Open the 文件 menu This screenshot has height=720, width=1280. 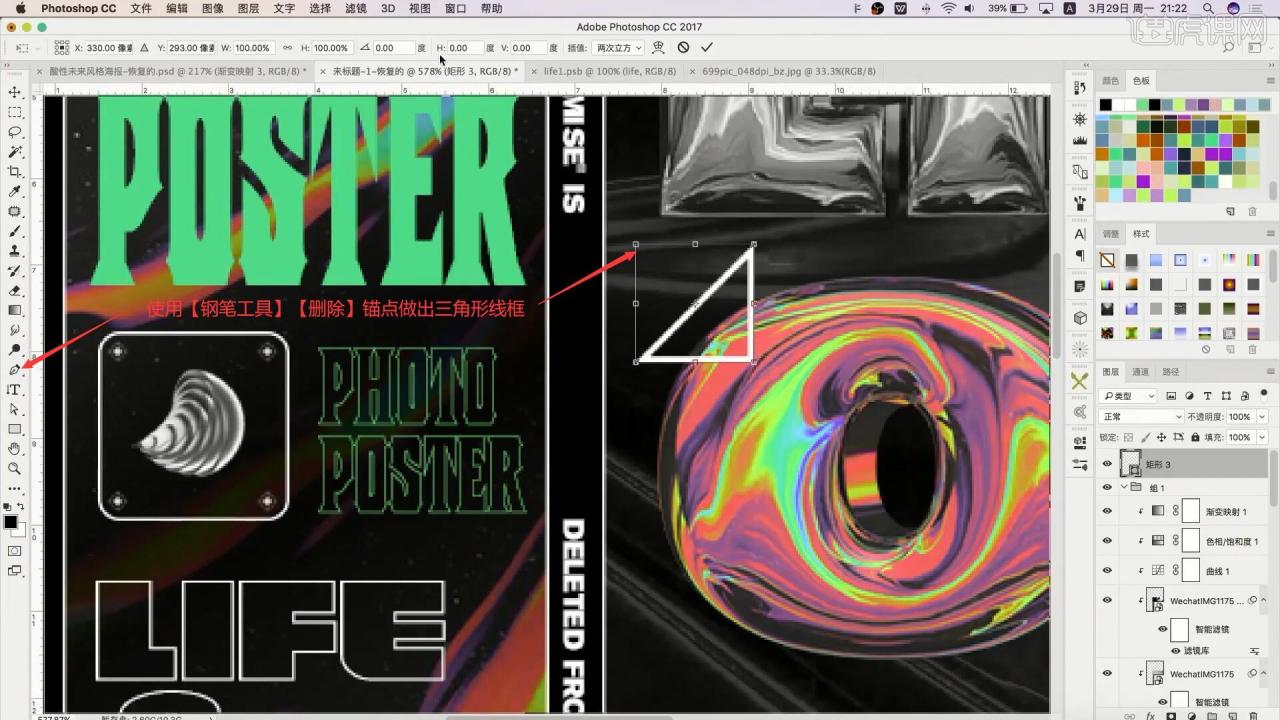141,8
